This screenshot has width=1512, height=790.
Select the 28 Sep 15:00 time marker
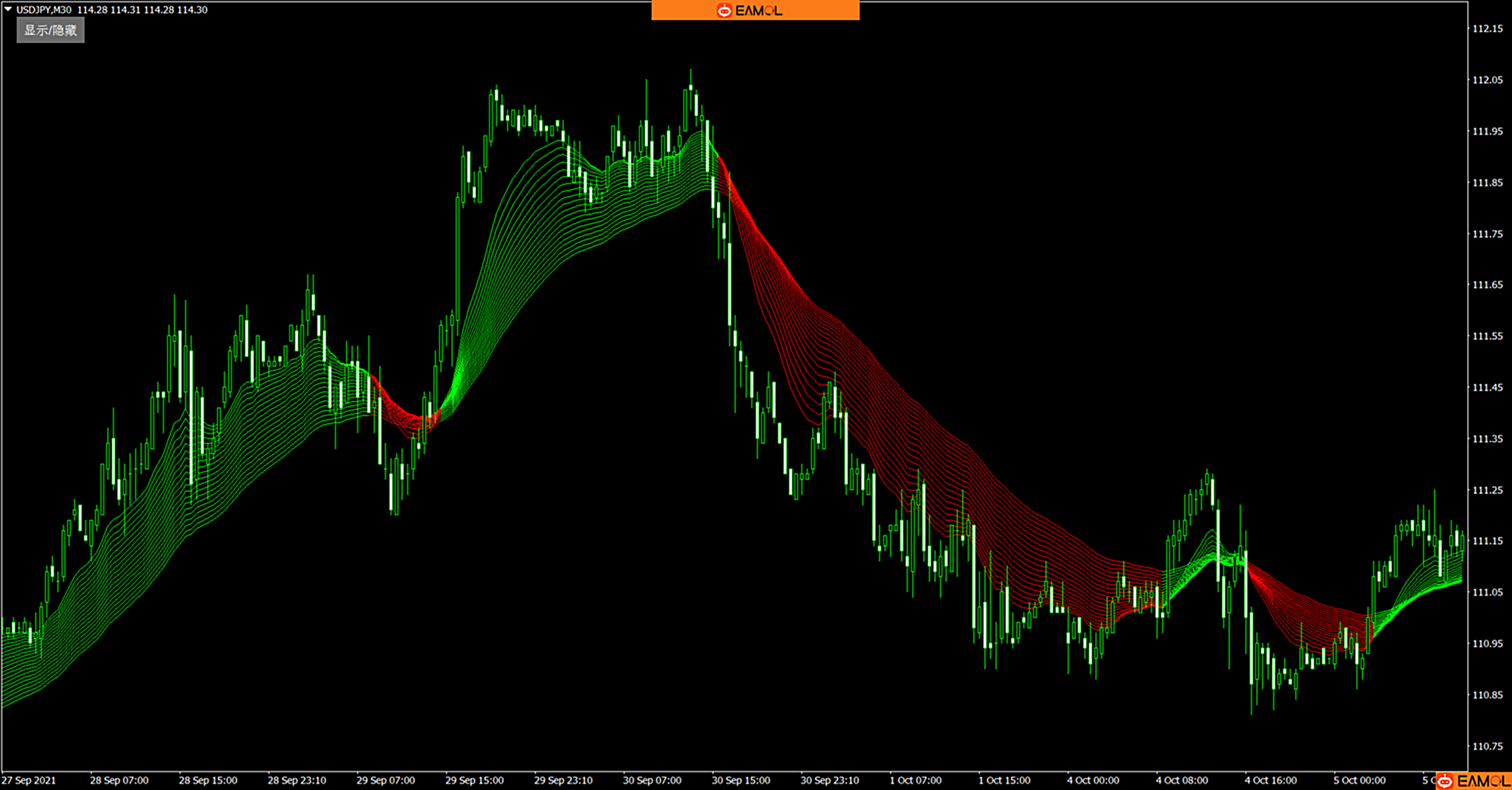(207, 780)
